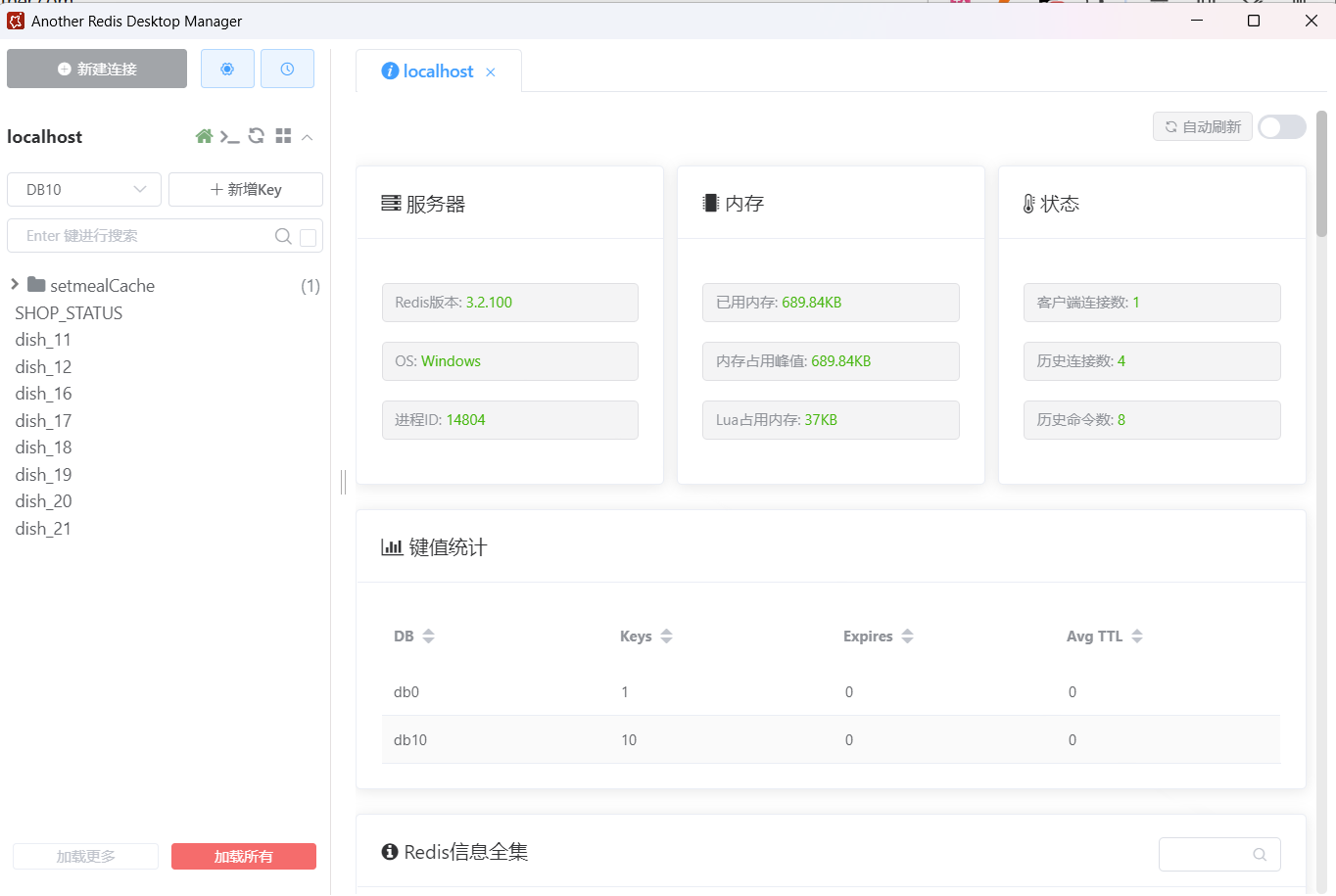The image size is (1336, 896).
Task: Sort table by DB column
Action: point(428,637)
